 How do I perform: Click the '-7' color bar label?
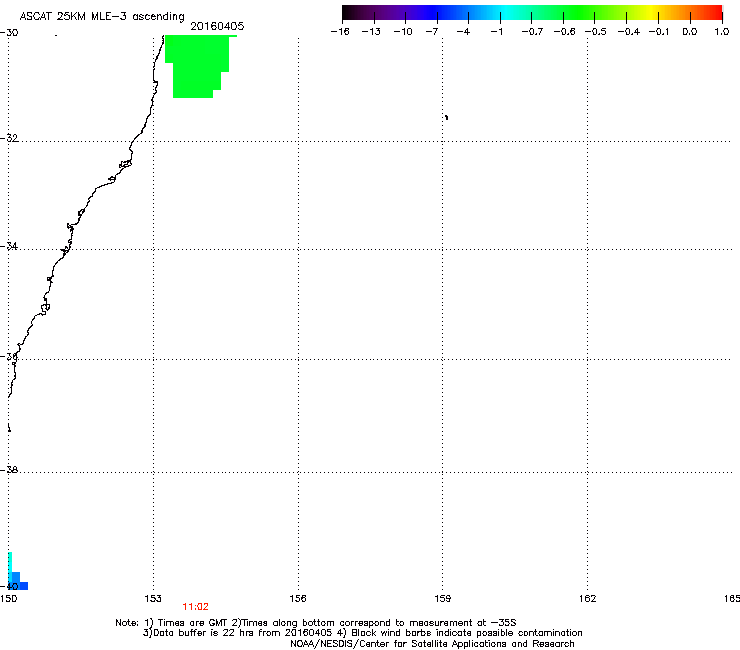click(432, 32)
